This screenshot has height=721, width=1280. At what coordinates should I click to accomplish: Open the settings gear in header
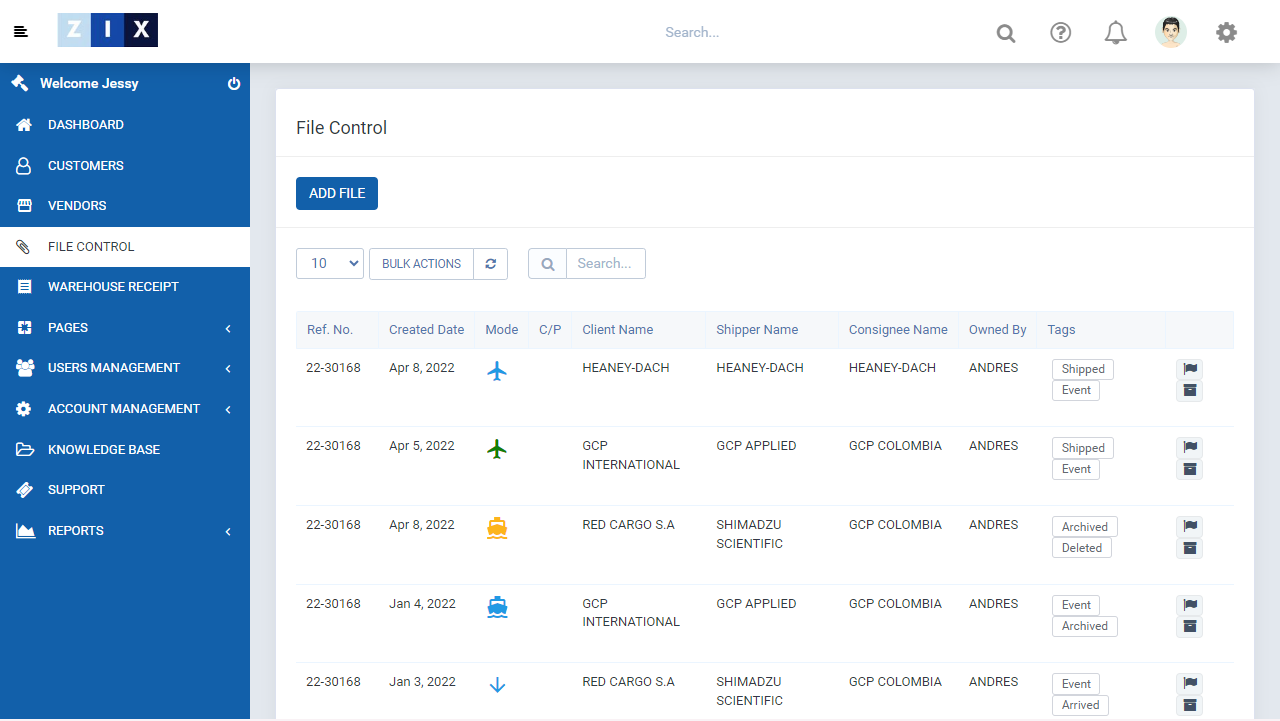coord(1226,33)
